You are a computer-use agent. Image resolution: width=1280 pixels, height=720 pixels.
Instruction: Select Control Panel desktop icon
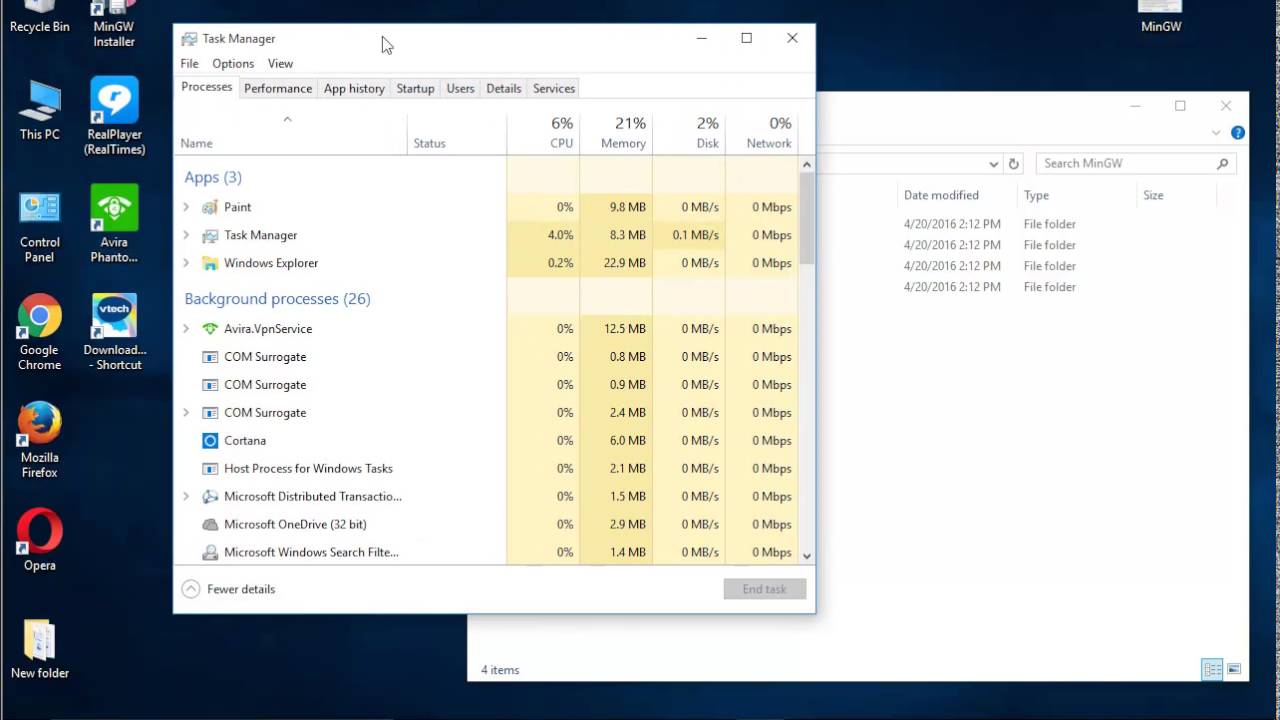(39, 227)
